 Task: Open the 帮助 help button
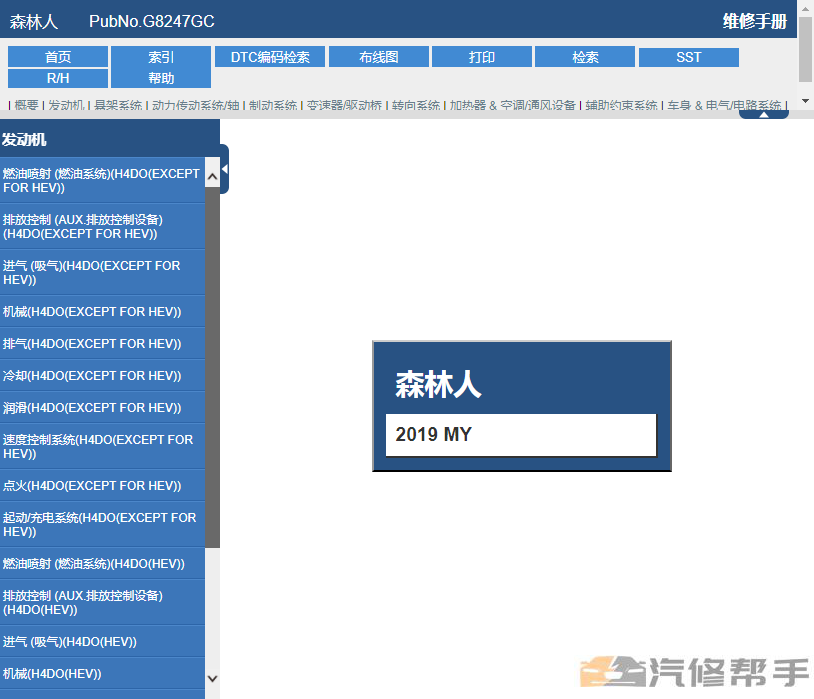161,78
